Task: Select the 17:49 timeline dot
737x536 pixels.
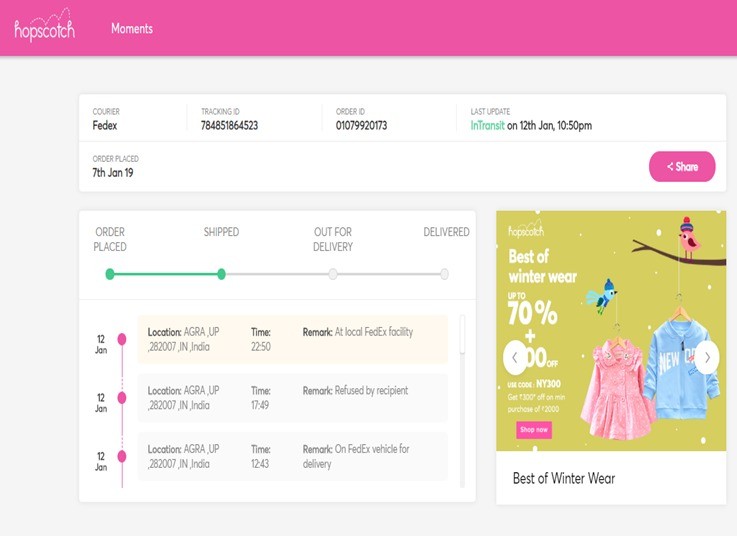Action: [122, 398]
